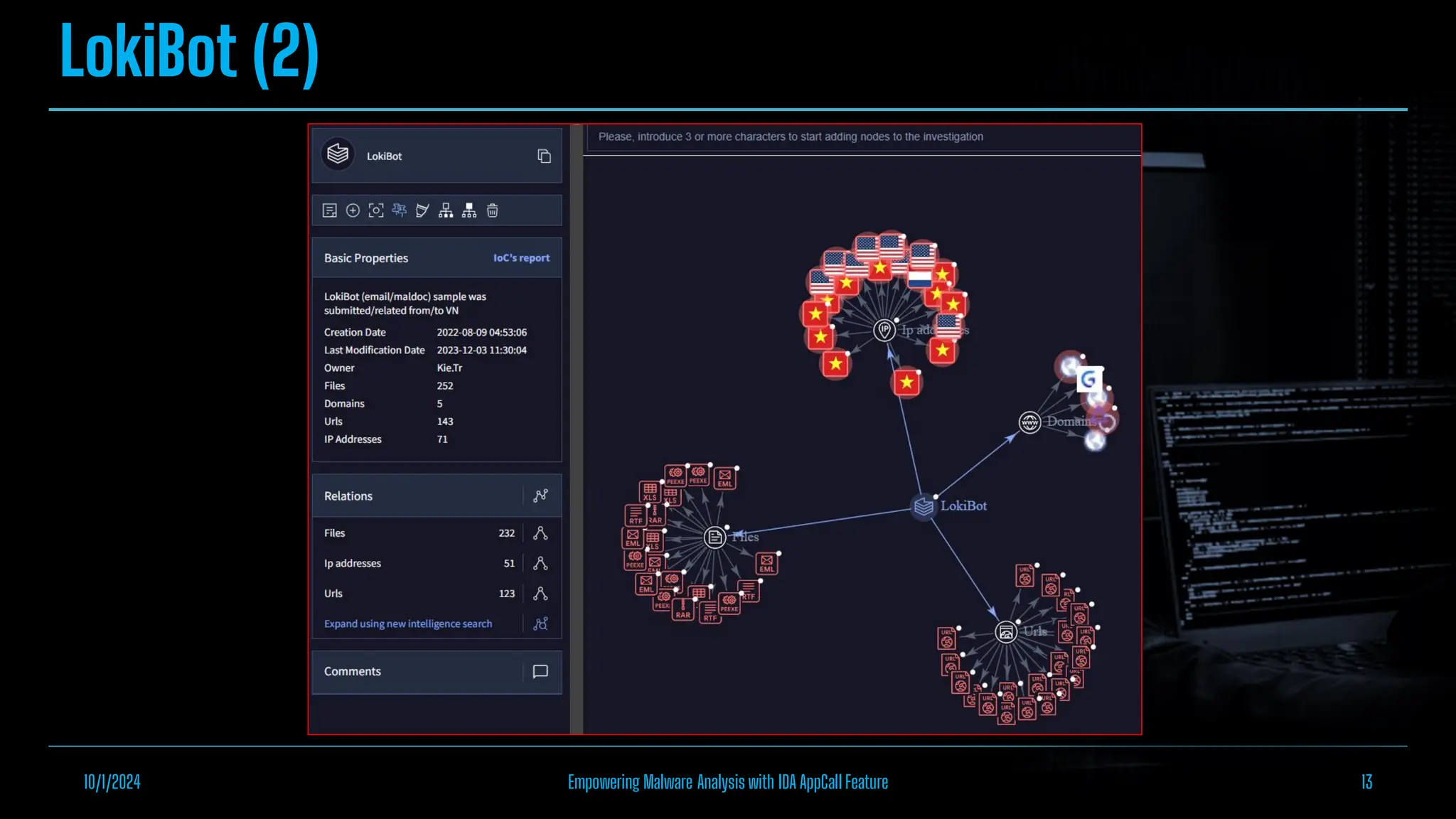Open the IoC's report link
Screen dimensions: 1456x819
(x=521, y=258)
